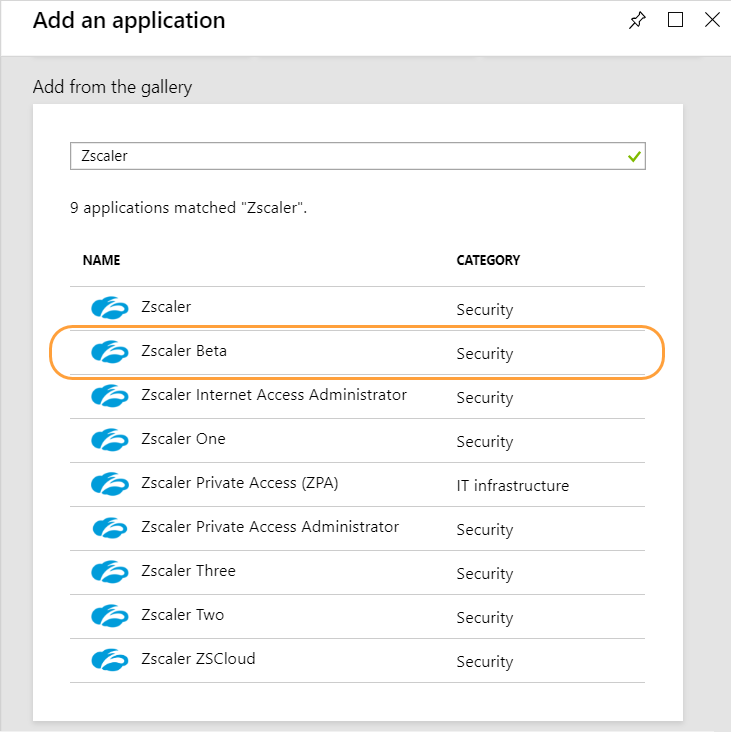This screenshot has width=731, height=732.
Task: Close the Add an application blade
Action: click(712, 20)
